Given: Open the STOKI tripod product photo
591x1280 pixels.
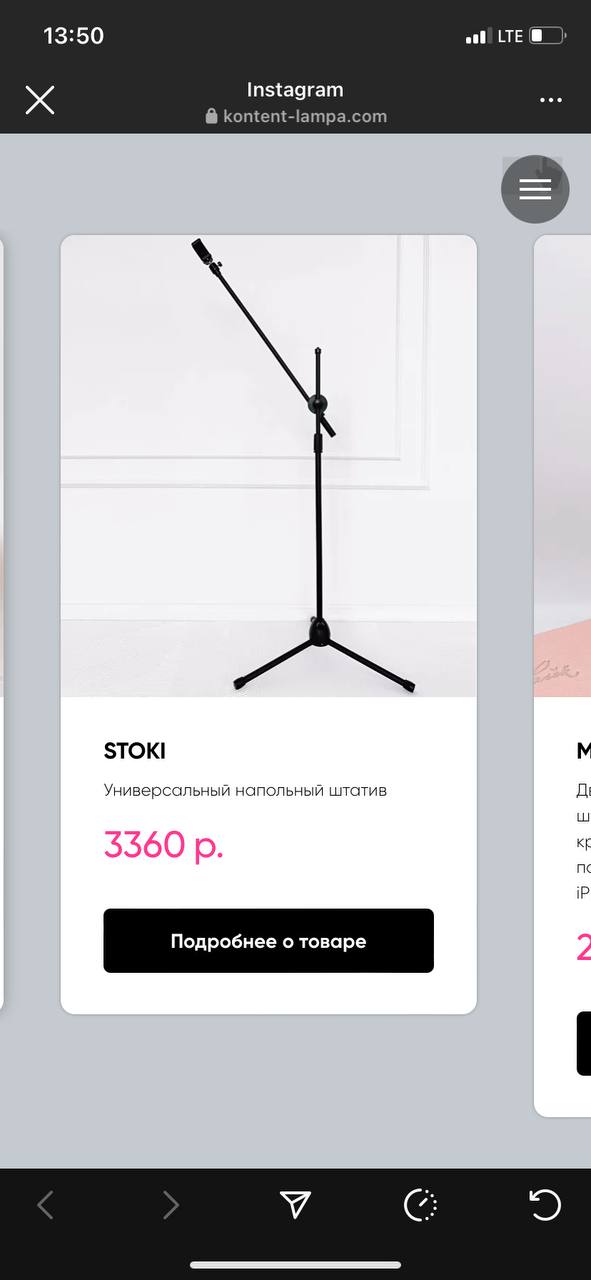Looking at the screenshot, I should pos(268,466).
